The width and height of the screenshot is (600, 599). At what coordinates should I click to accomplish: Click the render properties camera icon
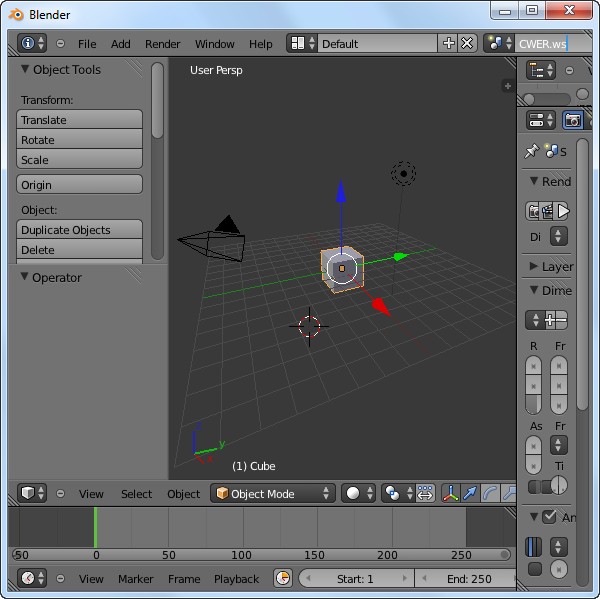click(x=573, y=120)
